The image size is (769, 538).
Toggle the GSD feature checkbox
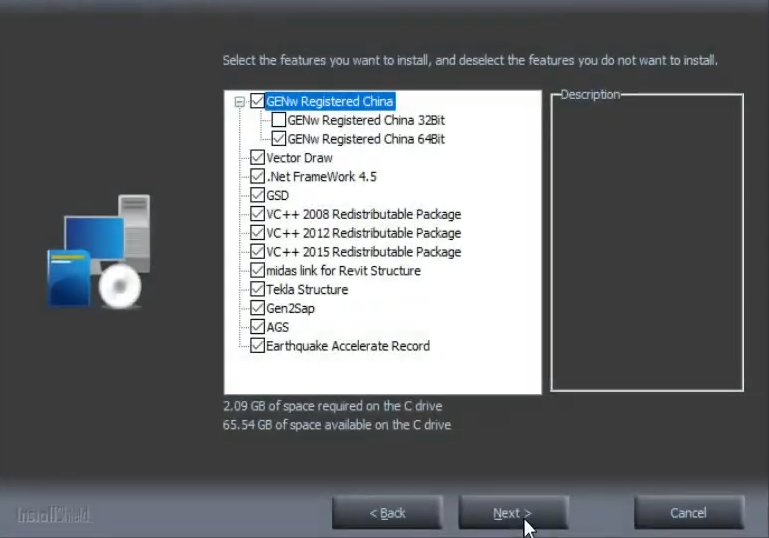pyautogui.click(x=257, y=195)
